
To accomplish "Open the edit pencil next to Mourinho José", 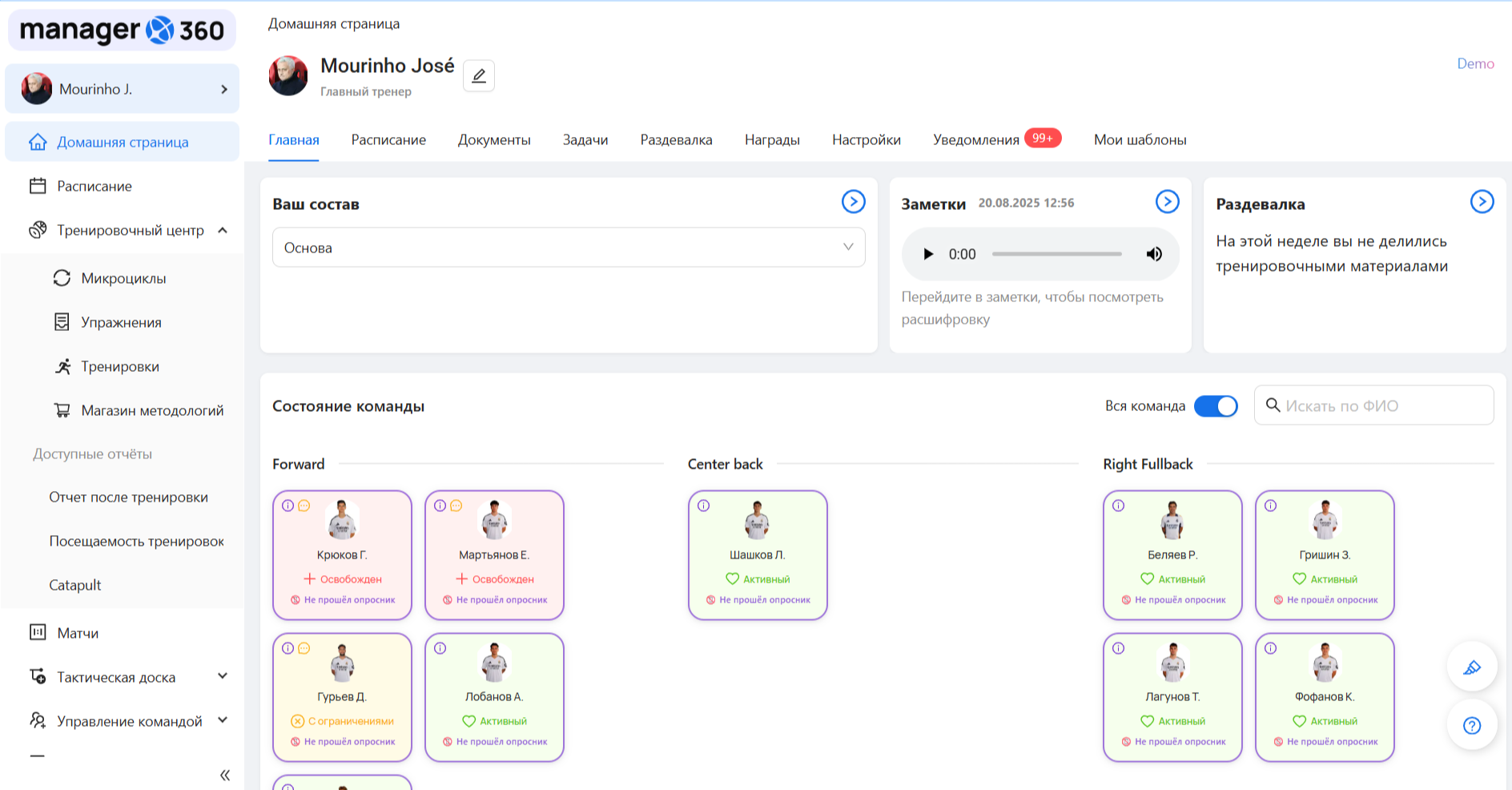I will pyautogui.click(x=479, y=75).
